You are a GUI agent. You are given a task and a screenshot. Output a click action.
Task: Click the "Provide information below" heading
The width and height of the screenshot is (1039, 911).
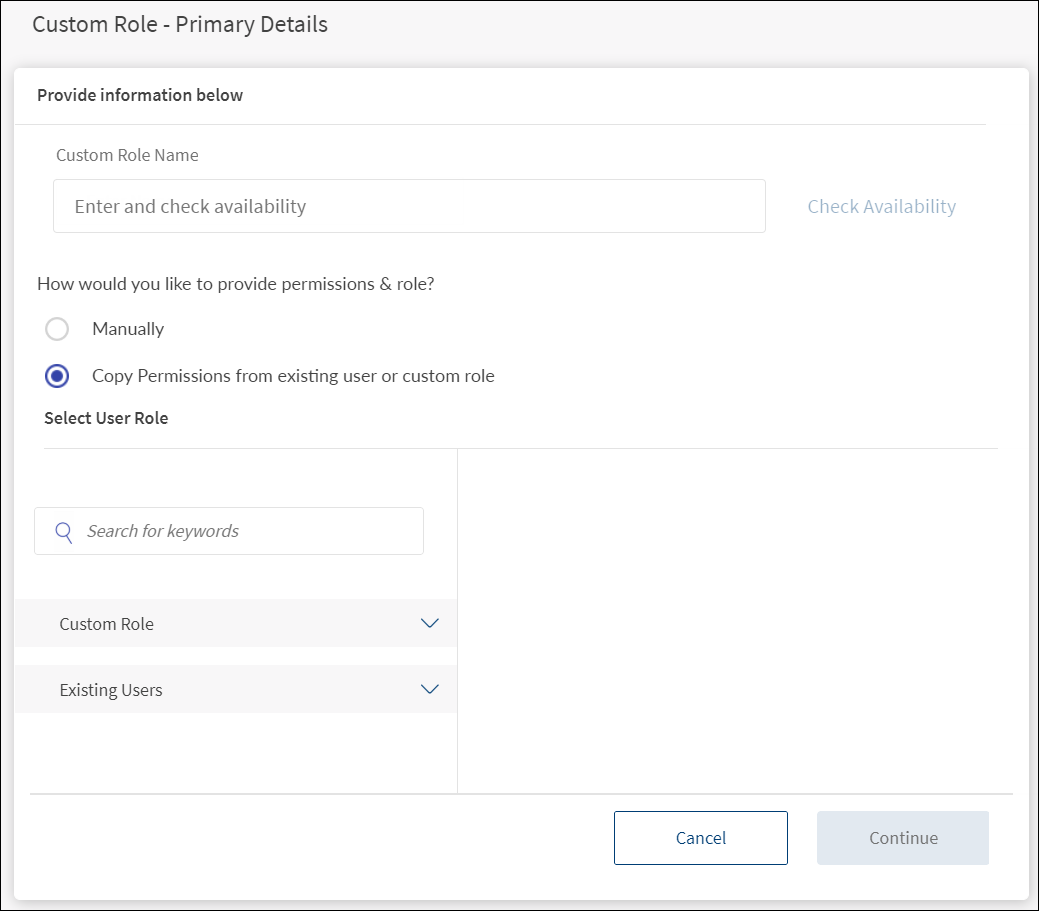(x=140, y=95)
